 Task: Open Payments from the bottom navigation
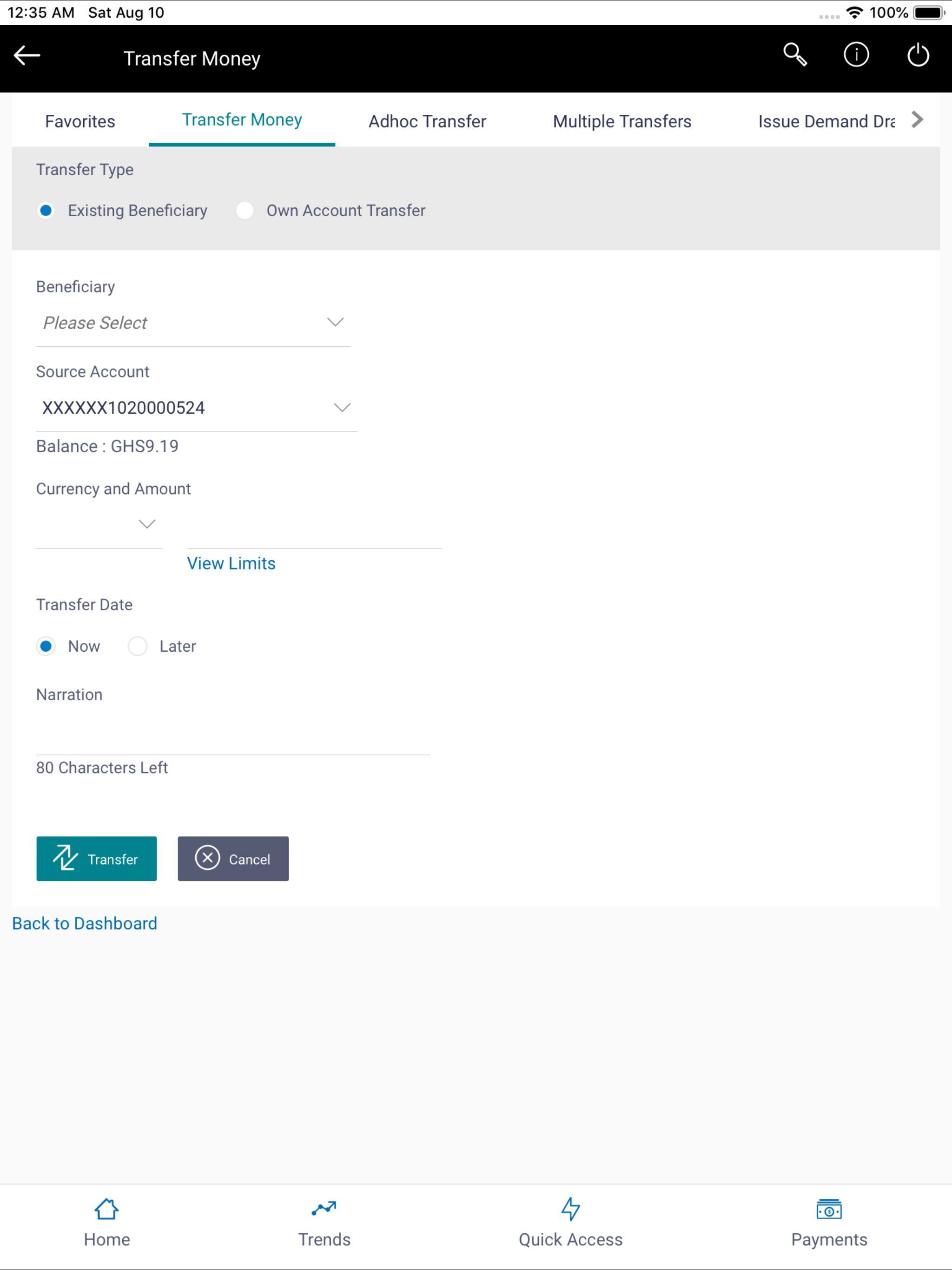[x=828, y=1223]
